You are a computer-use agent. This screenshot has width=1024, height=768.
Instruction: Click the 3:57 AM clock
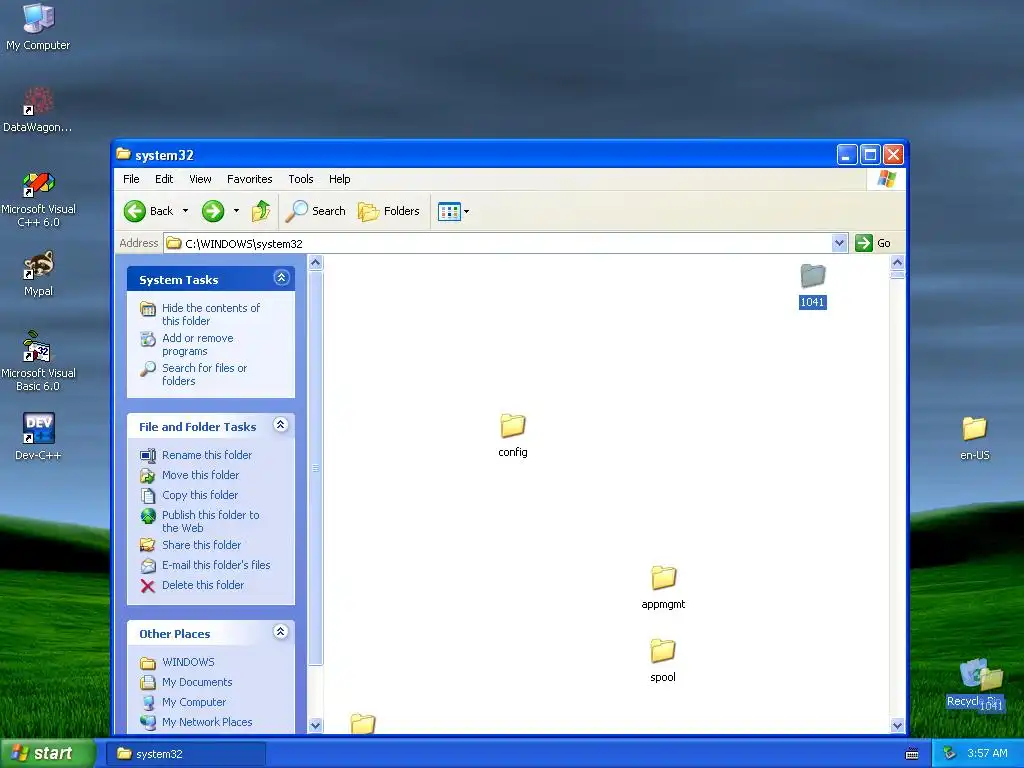tap(987, 754)
